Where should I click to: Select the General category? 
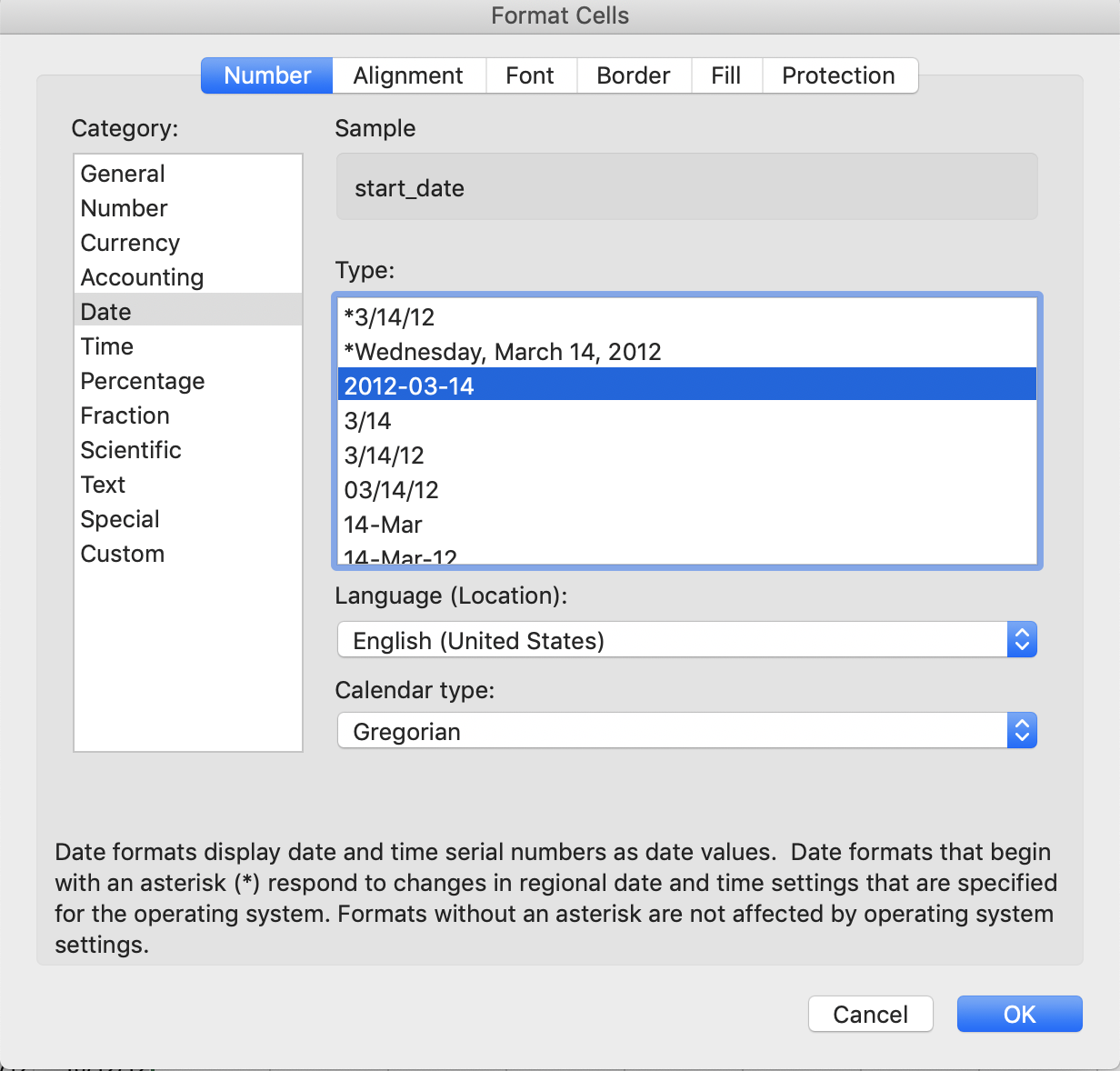[188, 174]
